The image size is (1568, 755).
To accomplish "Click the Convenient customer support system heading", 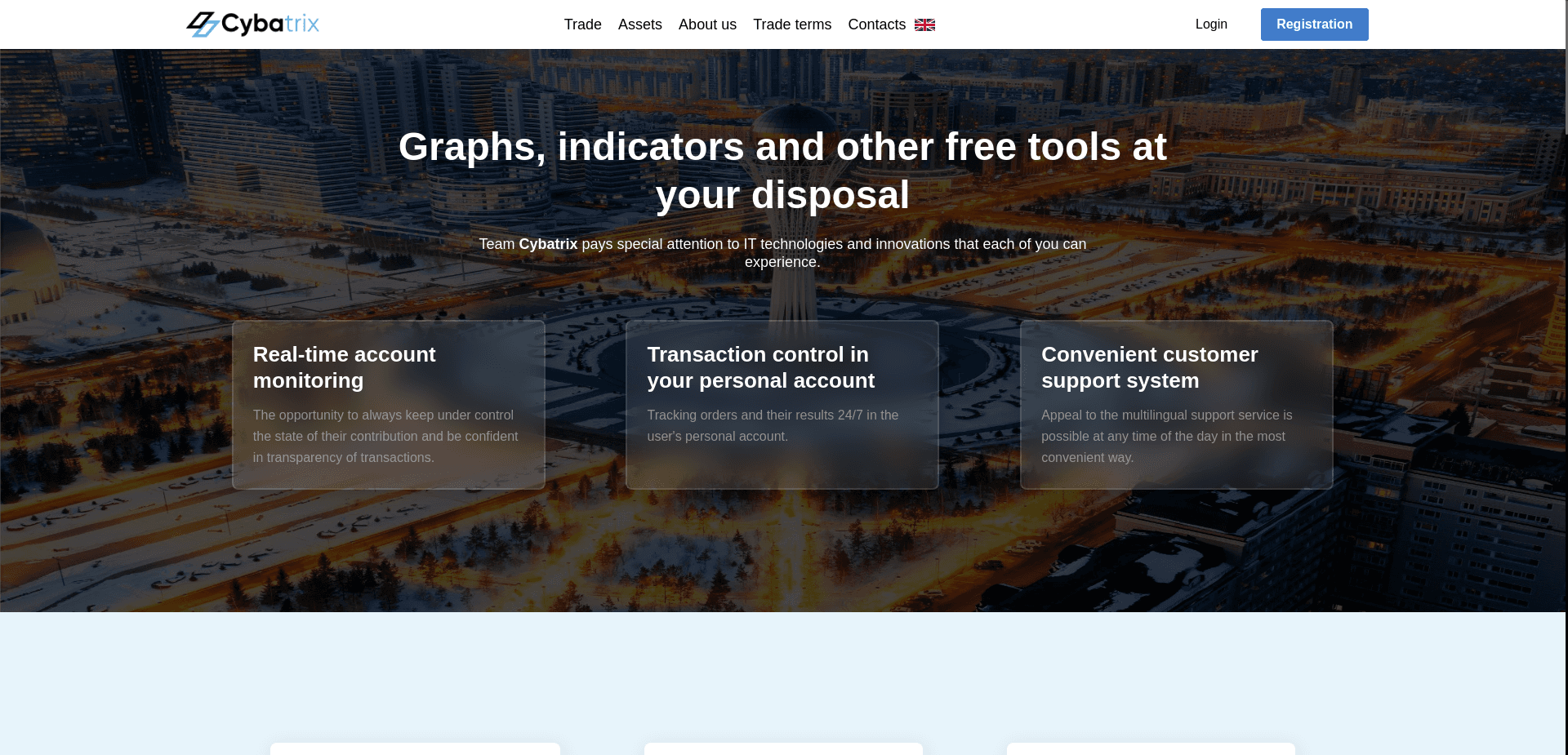I will click(1149, 367).
